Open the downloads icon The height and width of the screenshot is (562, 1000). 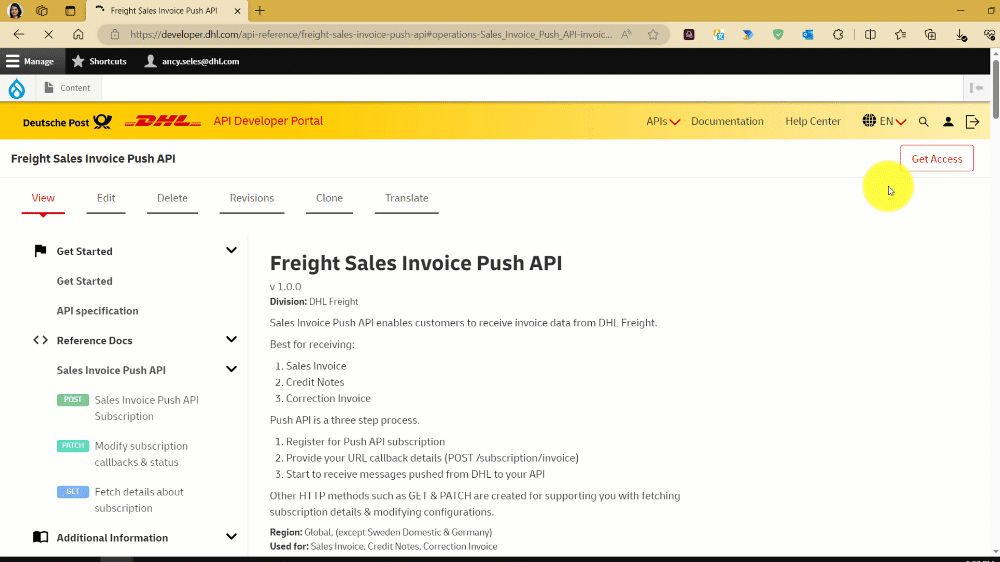pos(961,35)
